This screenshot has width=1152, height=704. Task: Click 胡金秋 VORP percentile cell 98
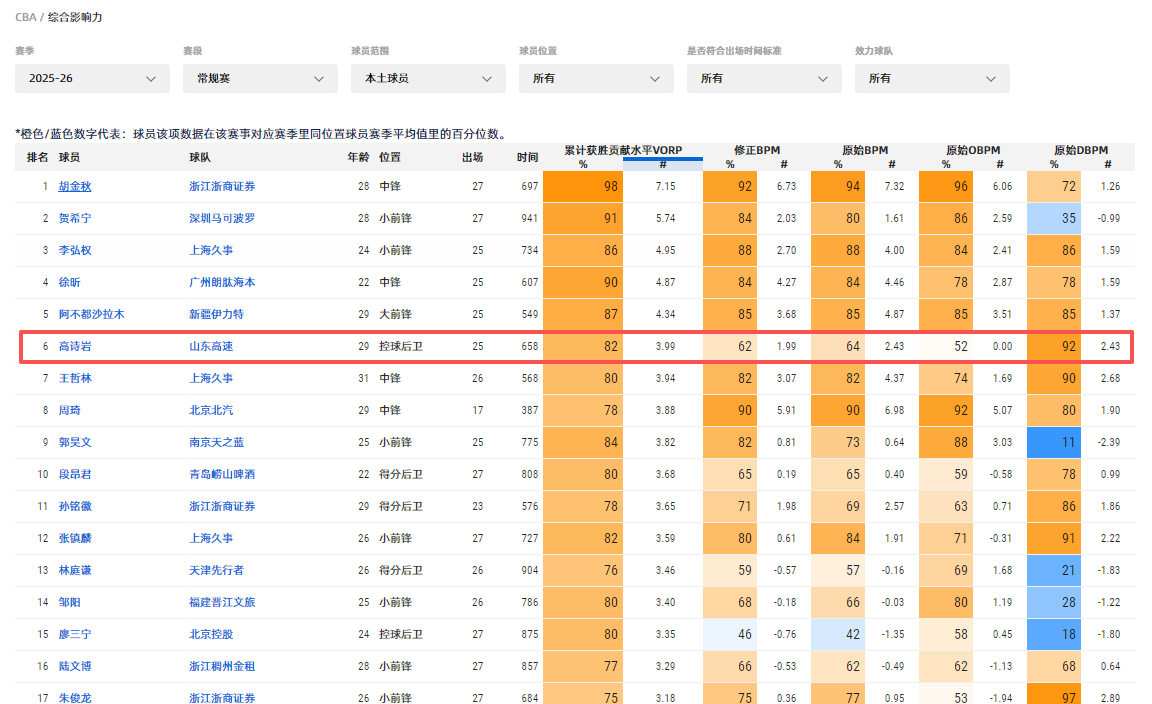tap(583, 187)
